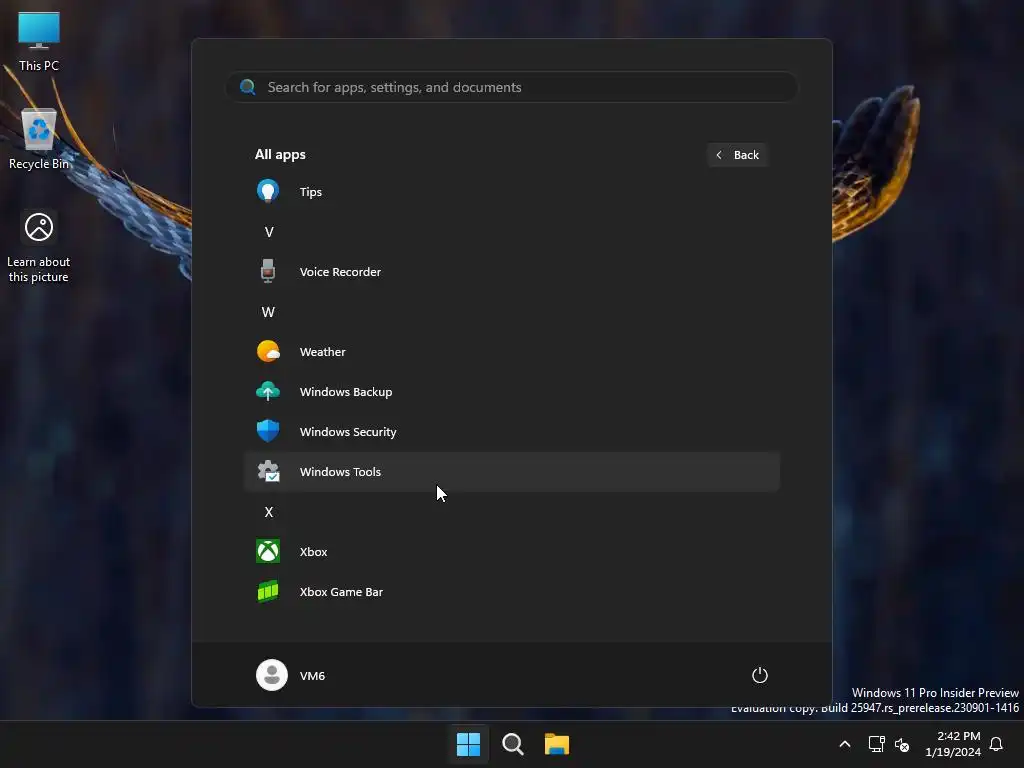Open the power options button
1024x768 pixels.
pos(760,675)
